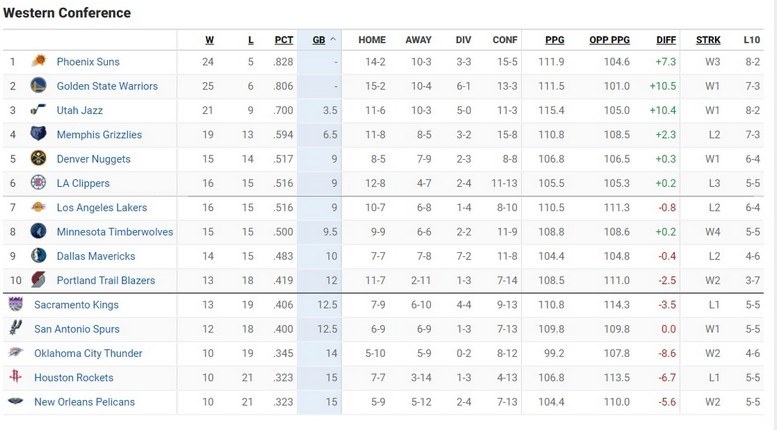The height and width of the screenshot is (430, 777).
Task: Toggle sort arrow on GB column
Action: [333, 40]
